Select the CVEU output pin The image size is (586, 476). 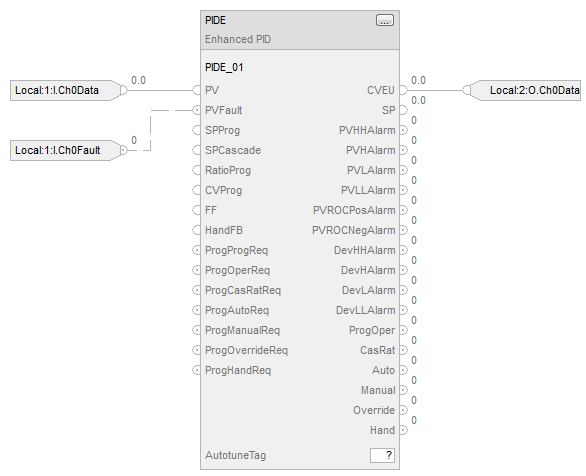403,90
